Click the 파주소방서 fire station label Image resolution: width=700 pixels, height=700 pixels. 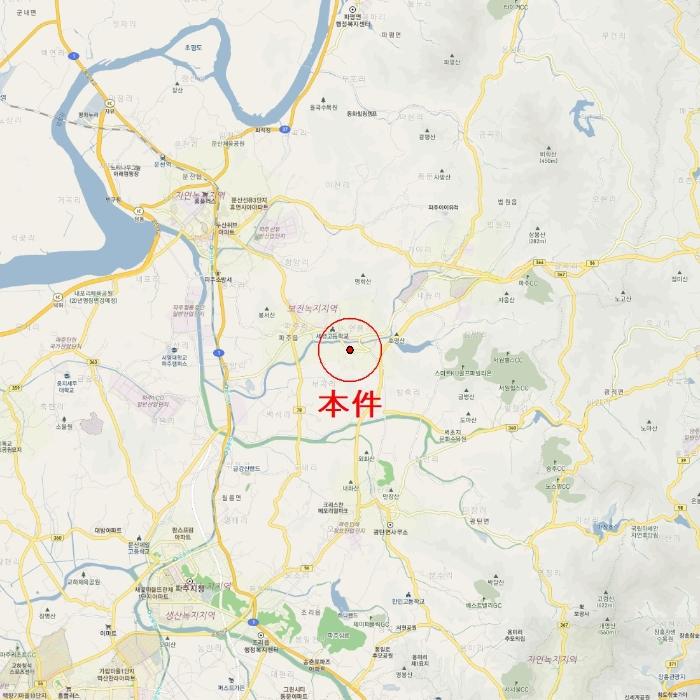pyautogui.click(x=218, y=280)
